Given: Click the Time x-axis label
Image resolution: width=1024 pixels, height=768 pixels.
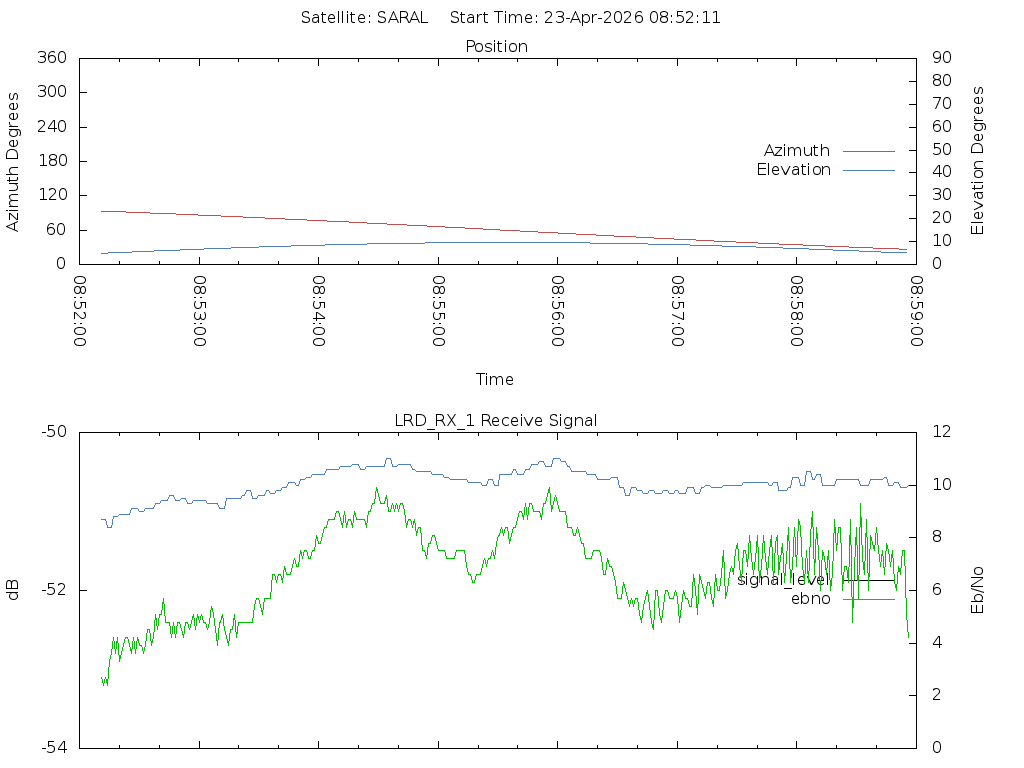Looking at the screenshot, I should coord(495,380).
